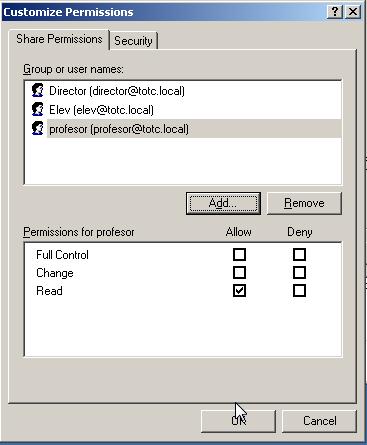
Task: Click the Add... button
Action: click(x=223, y=203)
